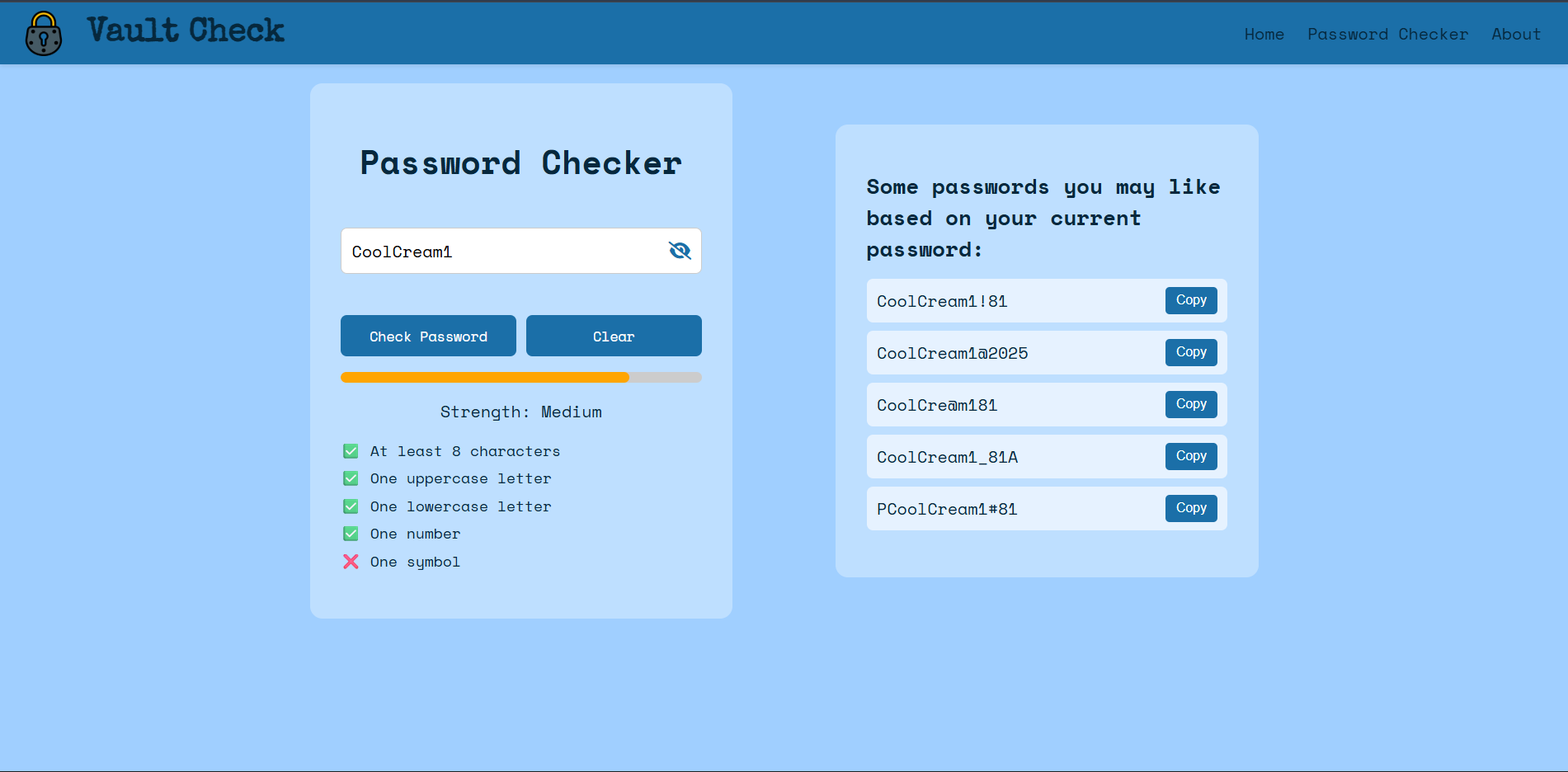Click the green checkmark beside 'One lowercase letter'
The image size is (1568, 772).
[x=351, y=506]
